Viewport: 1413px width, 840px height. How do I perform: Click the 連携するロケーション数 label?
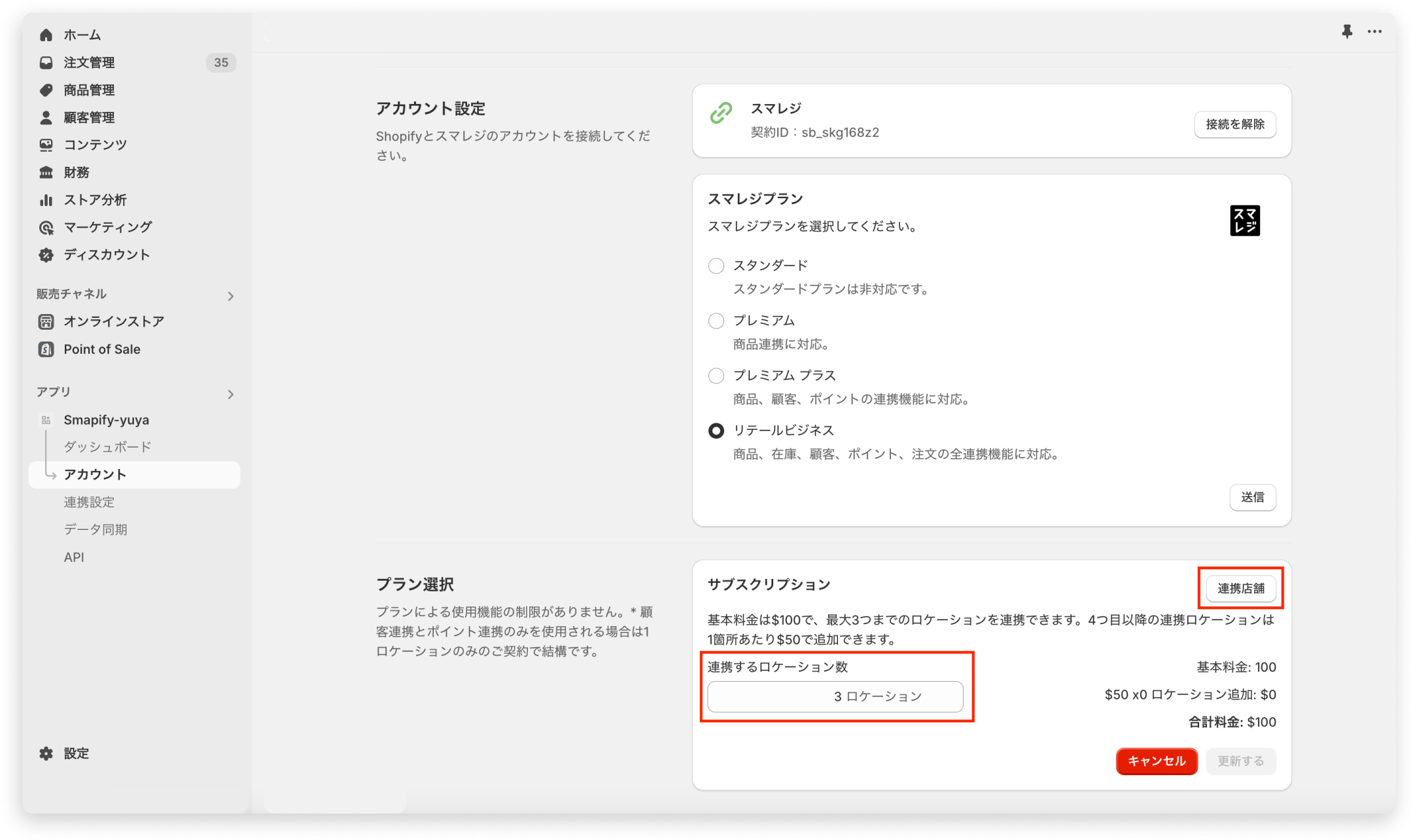click(x=777, y=667)
